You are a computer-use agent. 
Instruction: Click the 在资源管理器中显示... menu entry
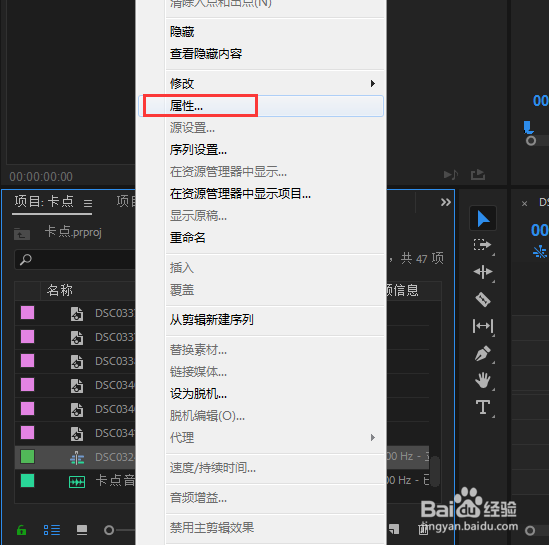click(261, 172)
